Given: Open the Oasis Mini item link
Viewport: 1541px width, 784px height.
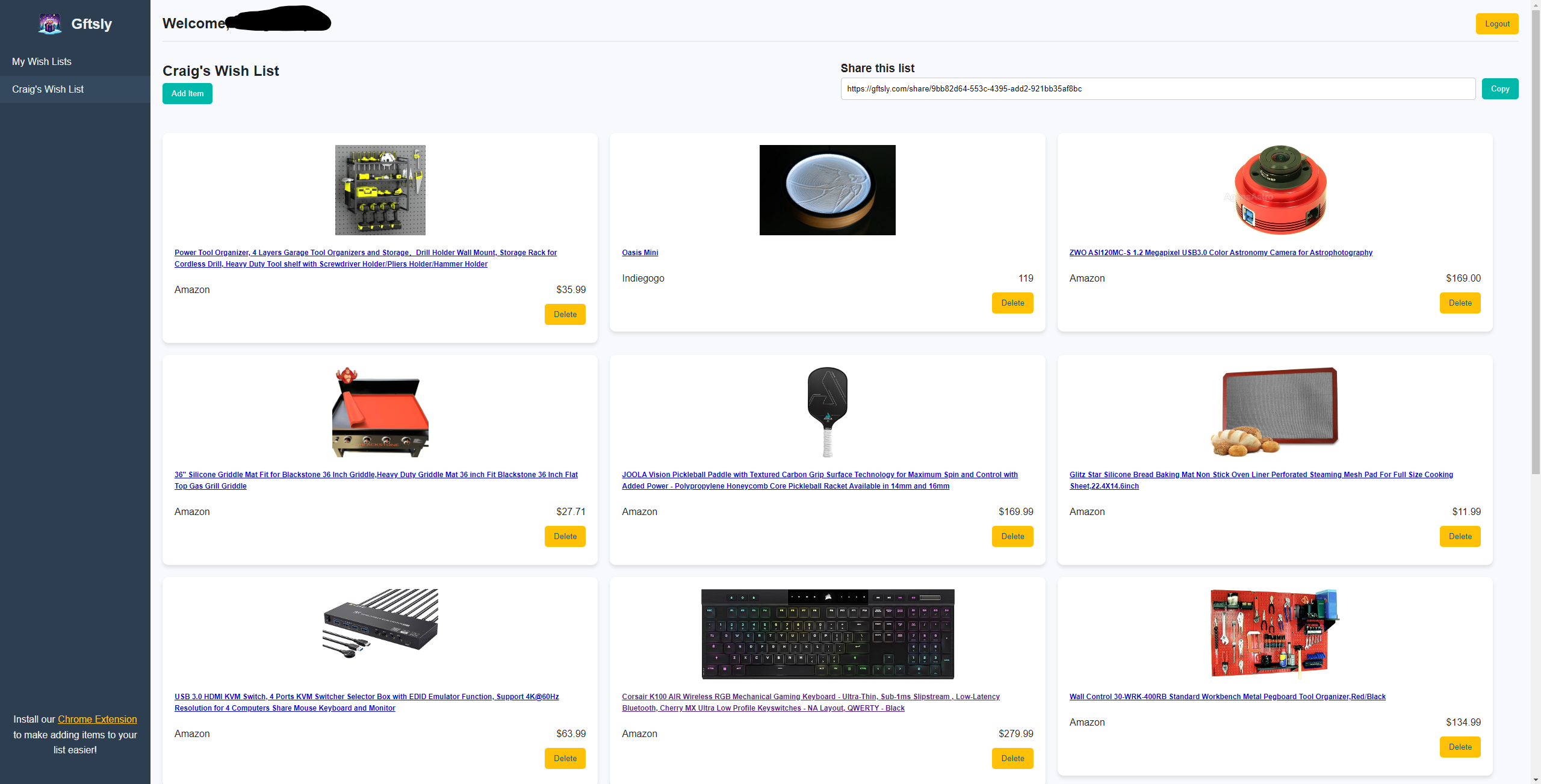Looking at the screenshot, I should (x=640, y=253).
